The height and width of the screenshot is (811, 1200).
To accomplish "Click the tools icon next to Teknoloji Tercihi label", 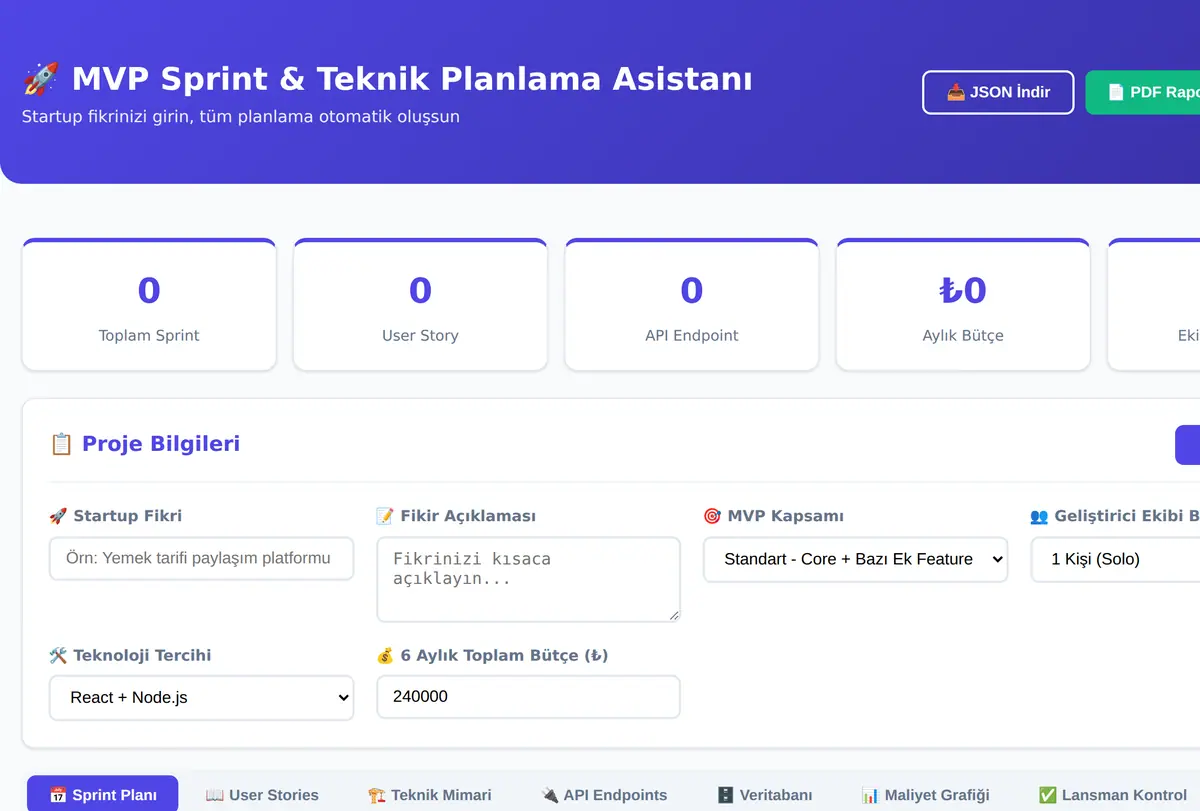I will click(58, 655).
